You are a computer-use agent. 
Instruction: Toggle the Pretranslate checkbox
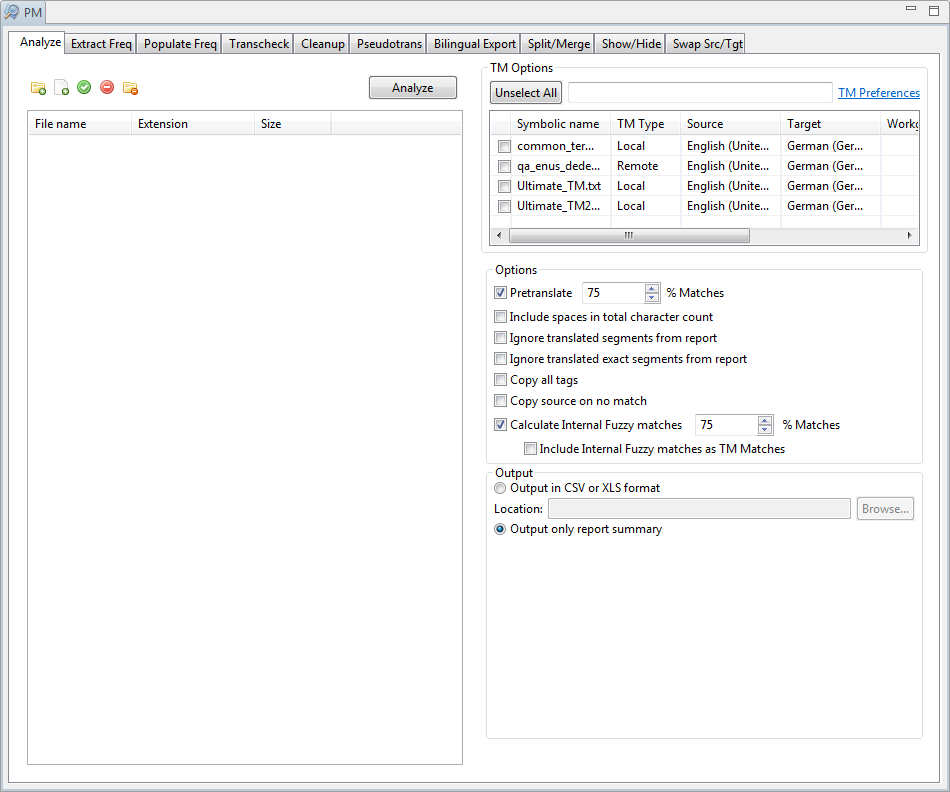pyautogui.click(x=501, y=293)
